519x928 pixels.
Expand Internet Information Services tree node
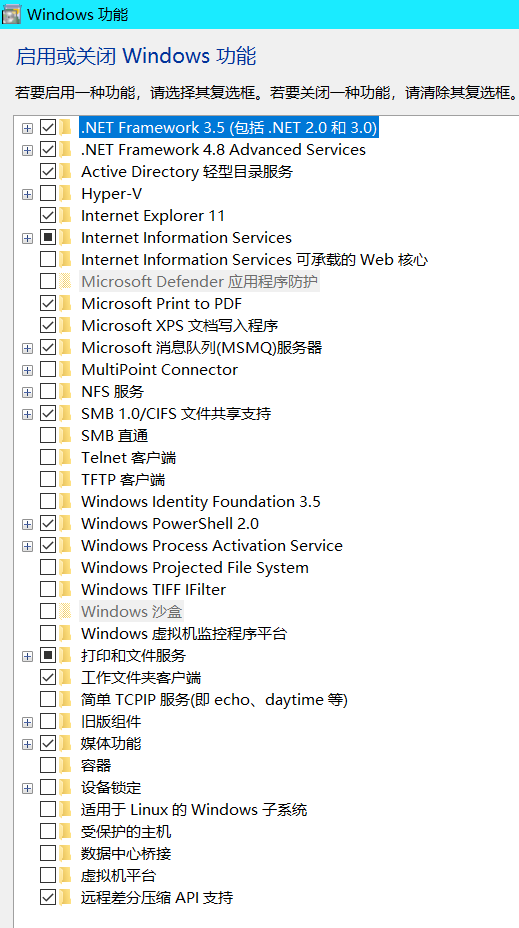27,238
